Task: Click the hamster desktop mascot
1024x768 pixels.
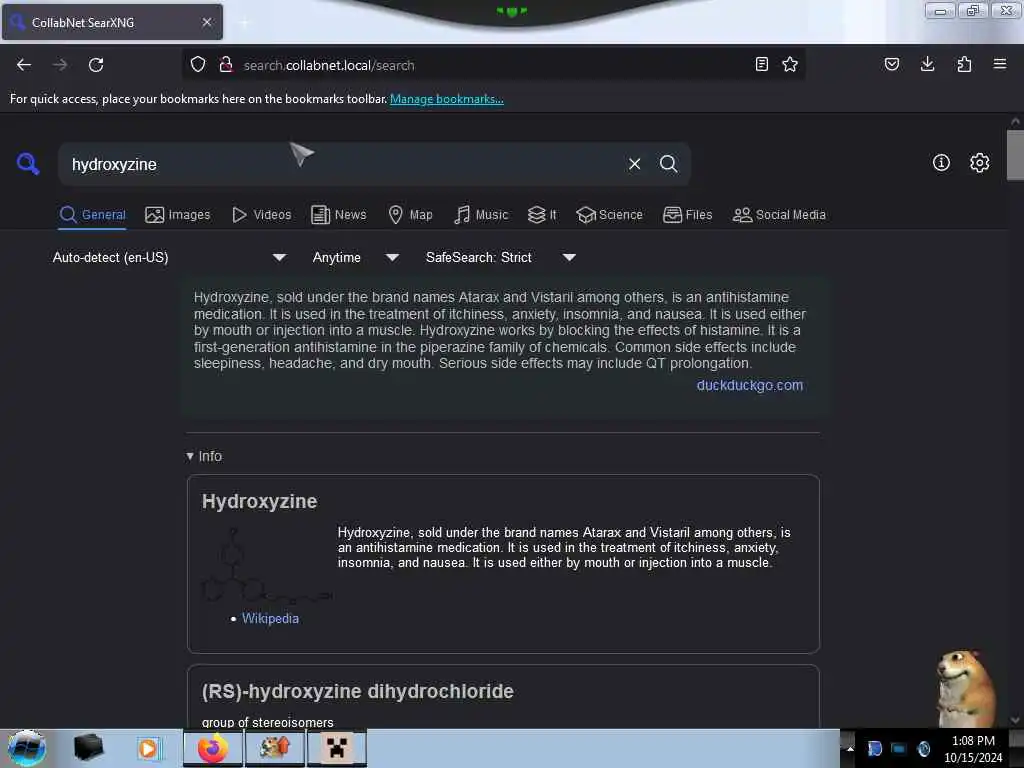Action: point(966,688)
